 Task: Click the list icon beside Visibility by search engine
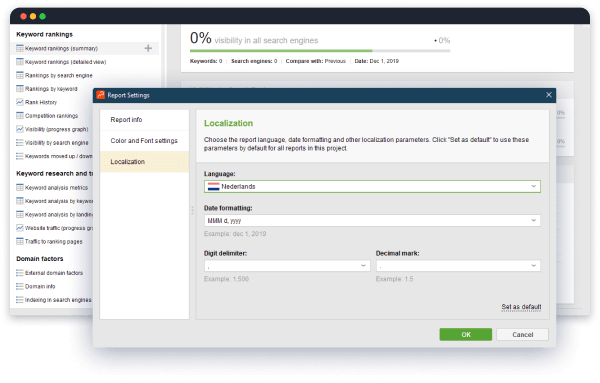click(20, 142)
